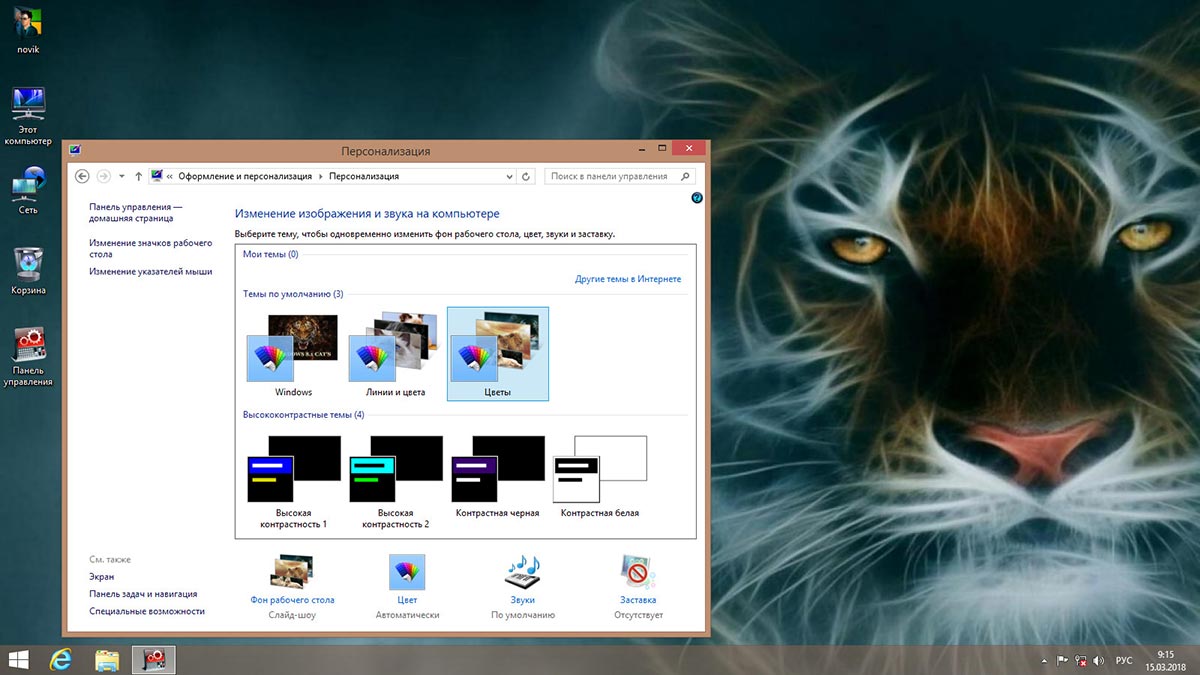1200x675 pixels.
Task: Click the Control Panel search field
Action: 610,176
